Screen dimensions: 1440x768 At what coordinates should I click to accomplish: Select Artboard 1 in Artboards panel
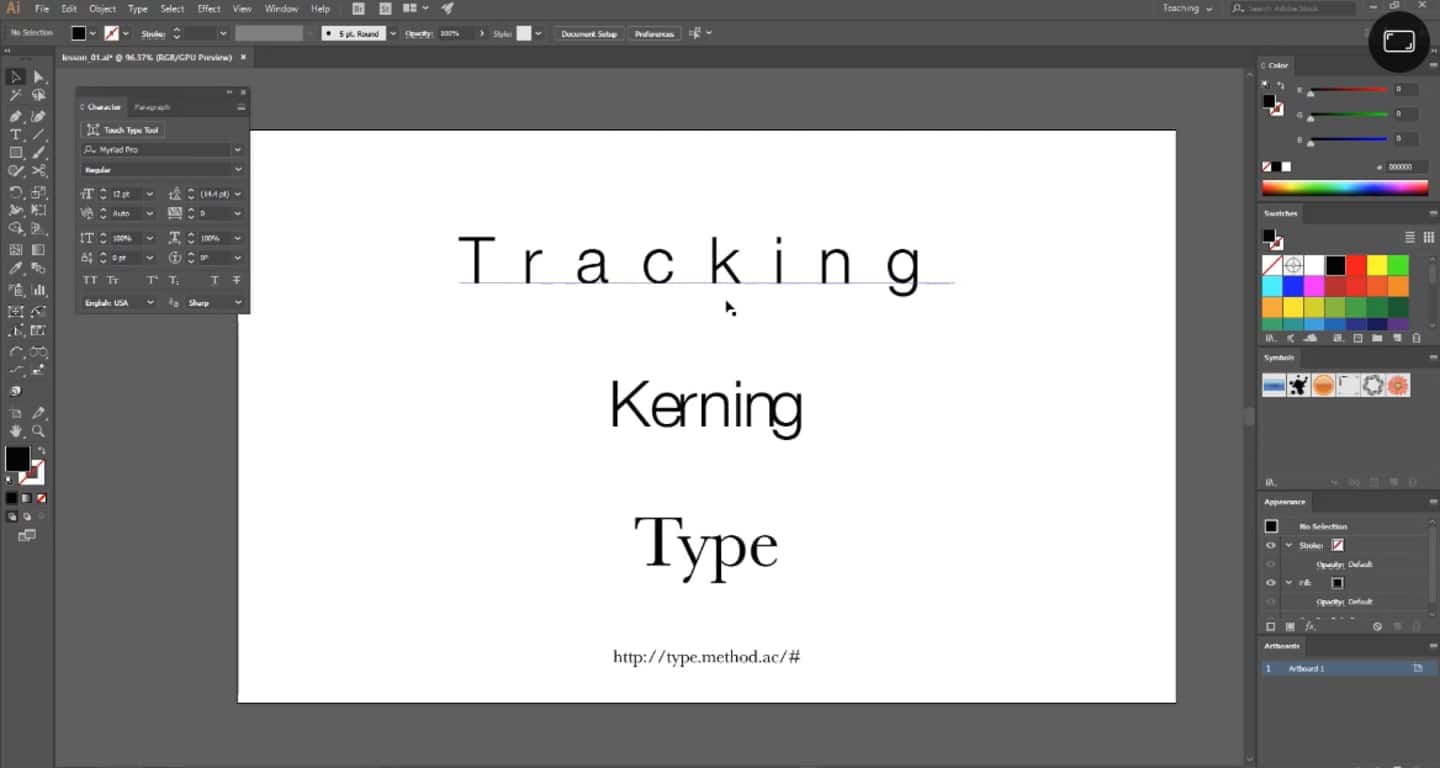coord(1306,668)
